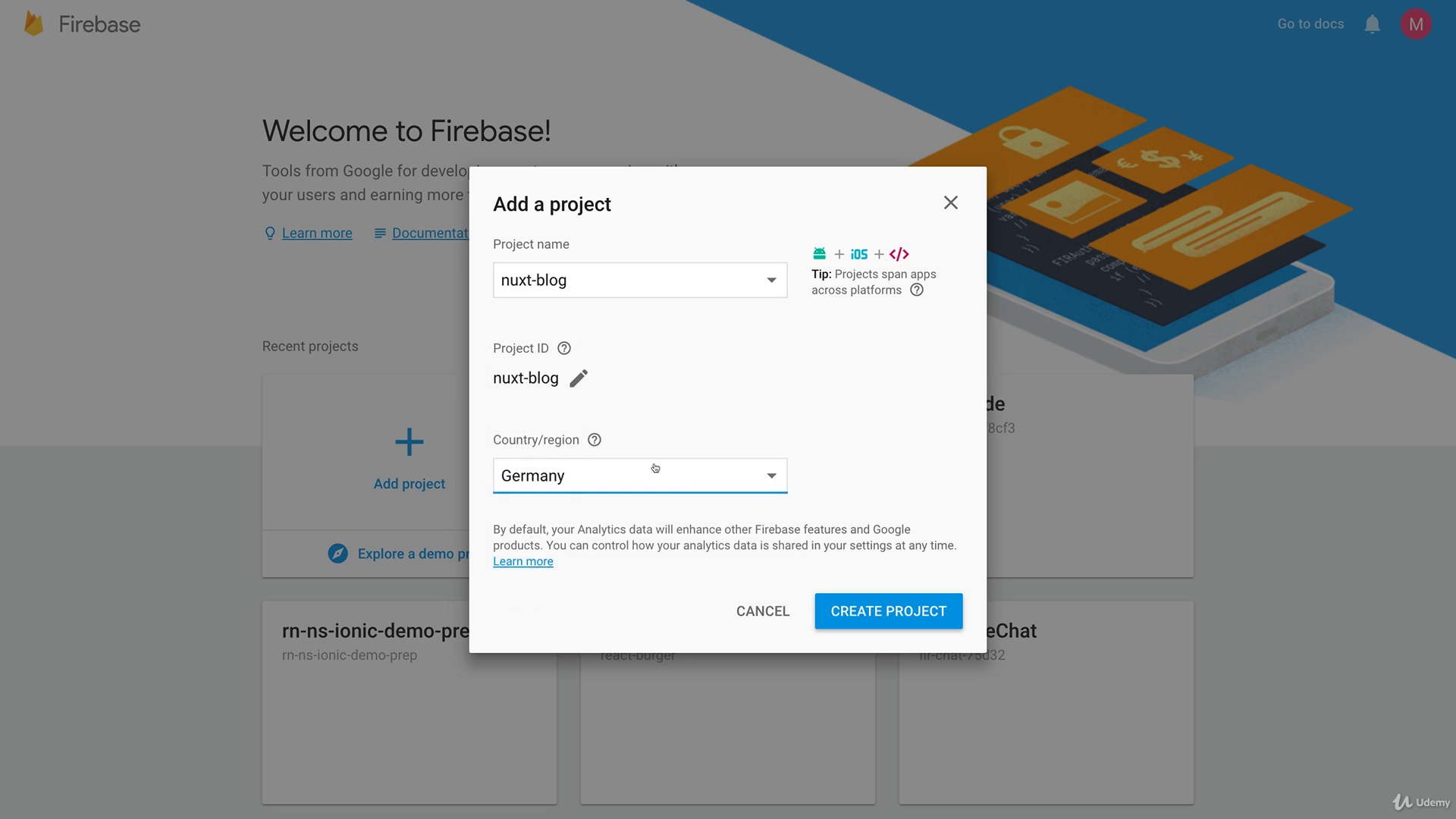The image size is (1456, 819).
Task: Open Explore a demo project link
Action: tap(413, 554)
